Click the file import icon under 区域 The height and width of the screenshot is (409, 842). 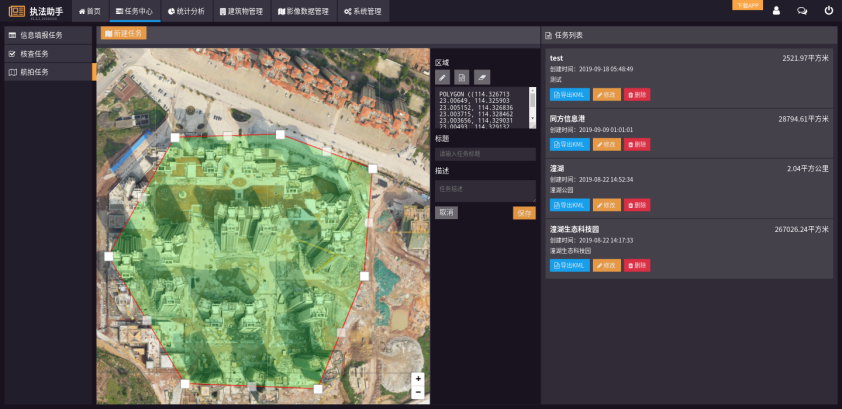(x=461, y=76)
